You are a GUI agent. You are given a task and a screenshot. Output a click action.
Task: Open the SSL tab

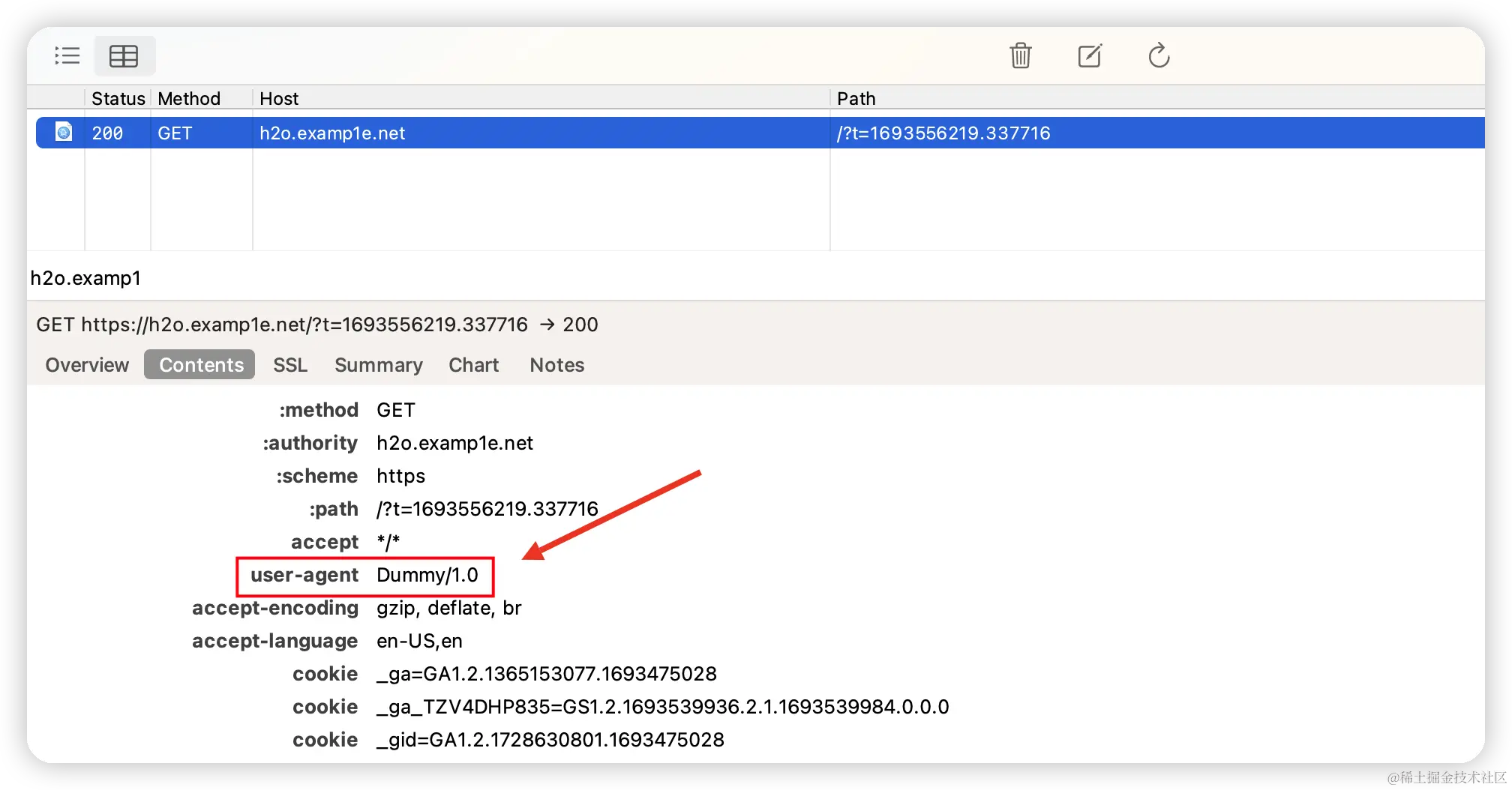click(289, 365)
